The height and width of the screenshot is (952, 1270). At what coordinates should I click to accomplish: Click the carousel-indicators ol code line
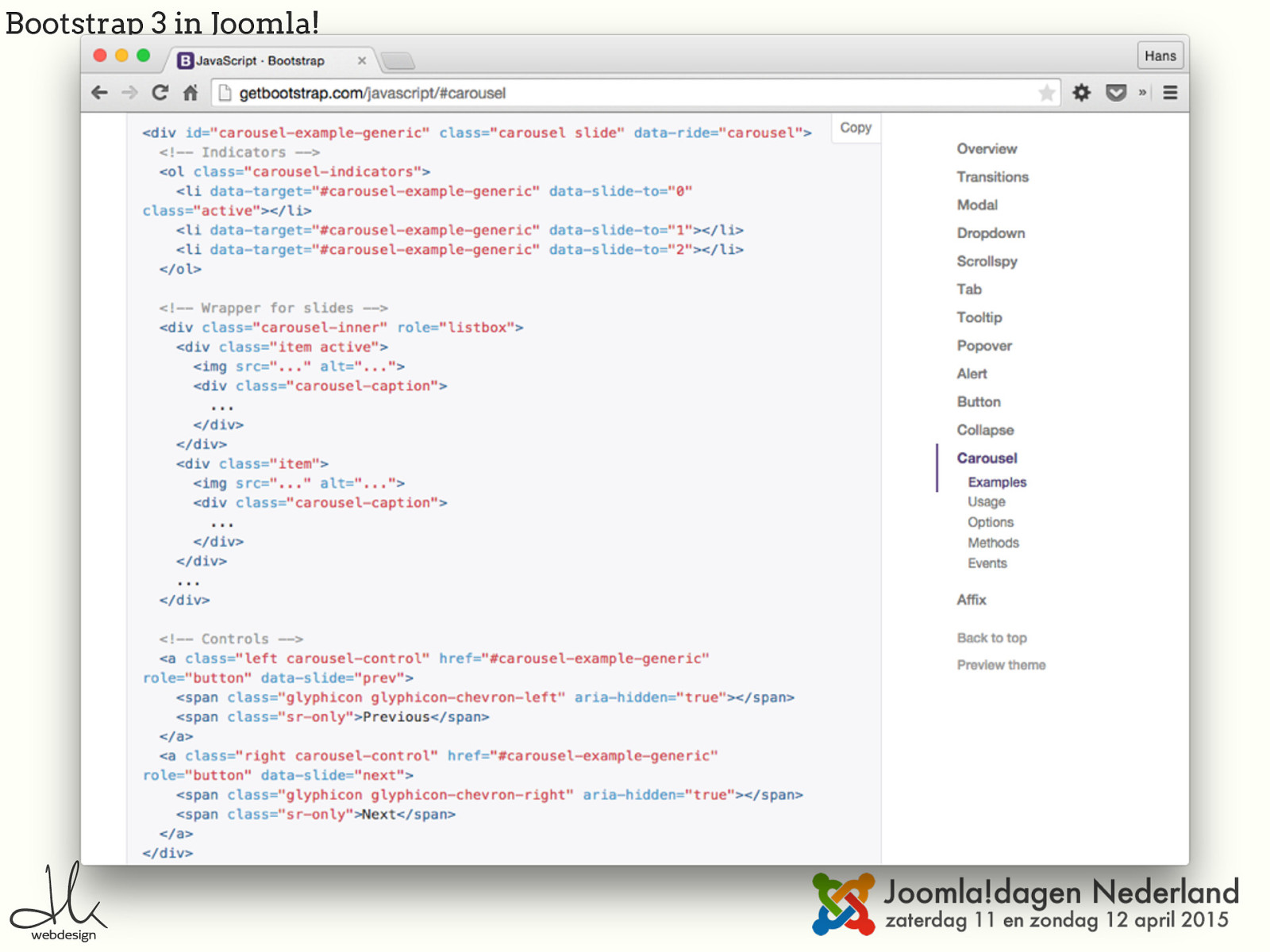pyautogui.click(x=294, y=171)
